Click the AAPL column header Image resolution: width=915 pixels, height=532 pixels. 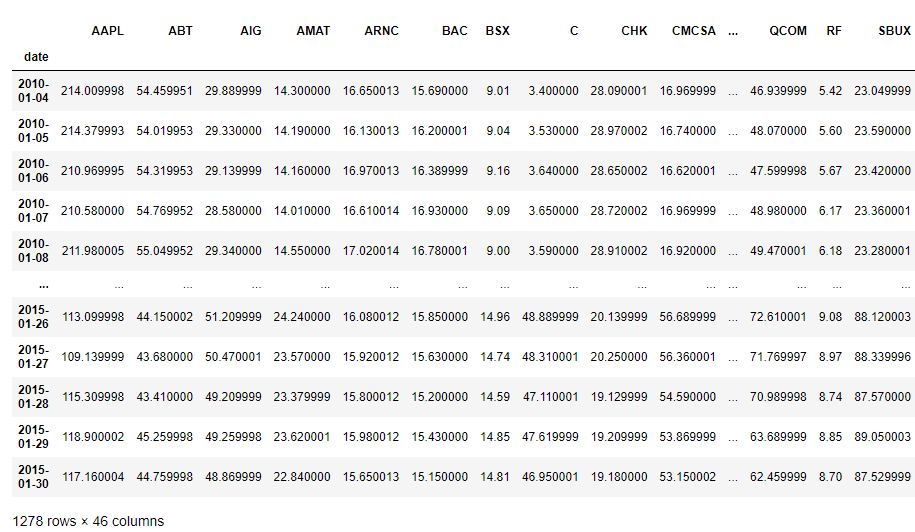coord(107,31)
